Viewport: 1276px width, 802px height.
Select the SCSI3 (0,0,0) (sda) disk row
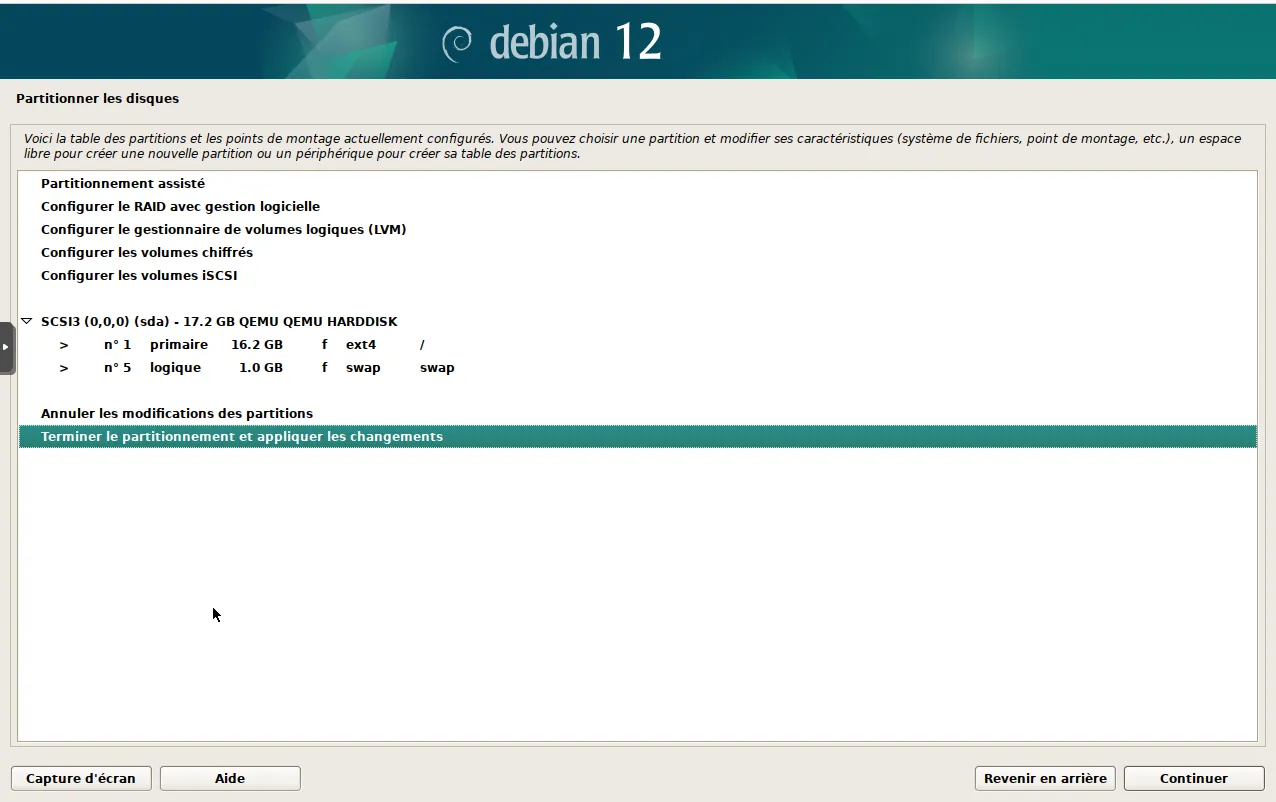[x=638, y=322]
